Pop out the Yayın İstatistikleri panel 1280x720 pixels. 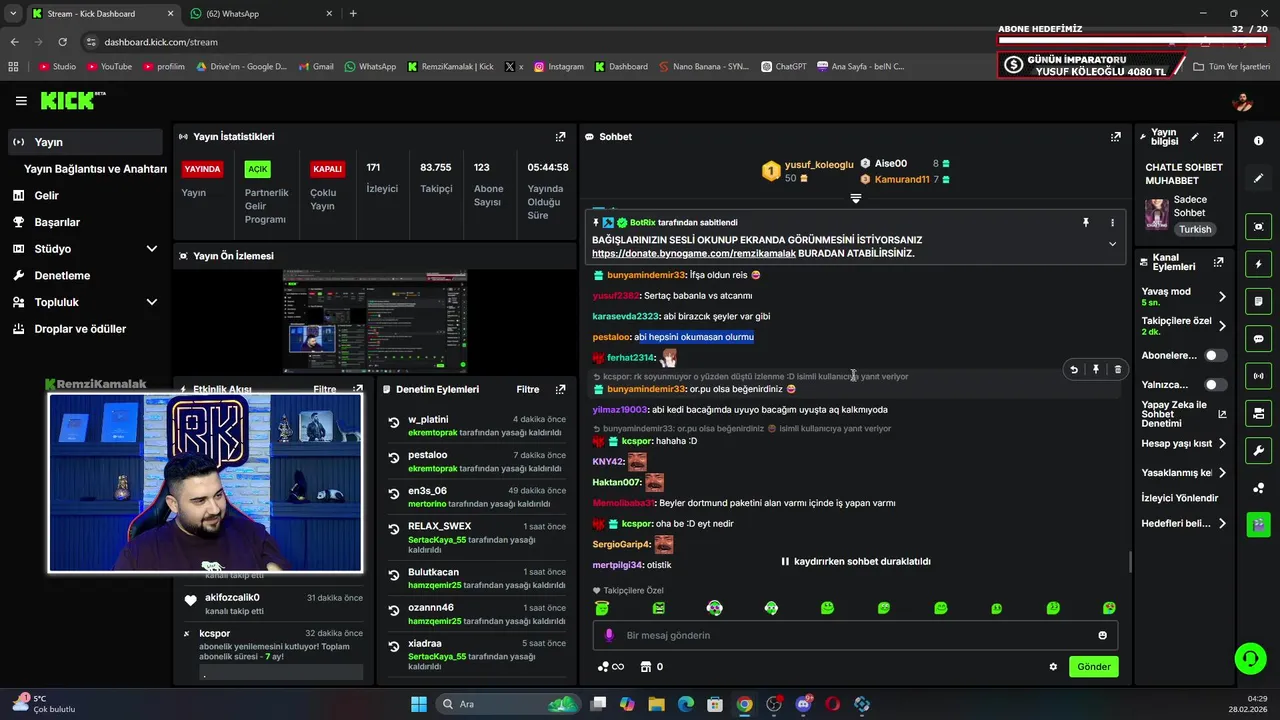[560, 137]
